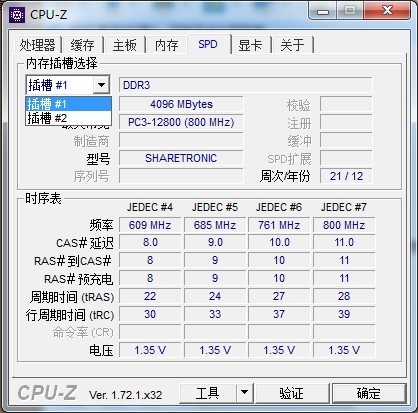The width and height of the screenshot is (418, 413).
Task: Open the 缓存 tab
Action: [x=82, y=45]
